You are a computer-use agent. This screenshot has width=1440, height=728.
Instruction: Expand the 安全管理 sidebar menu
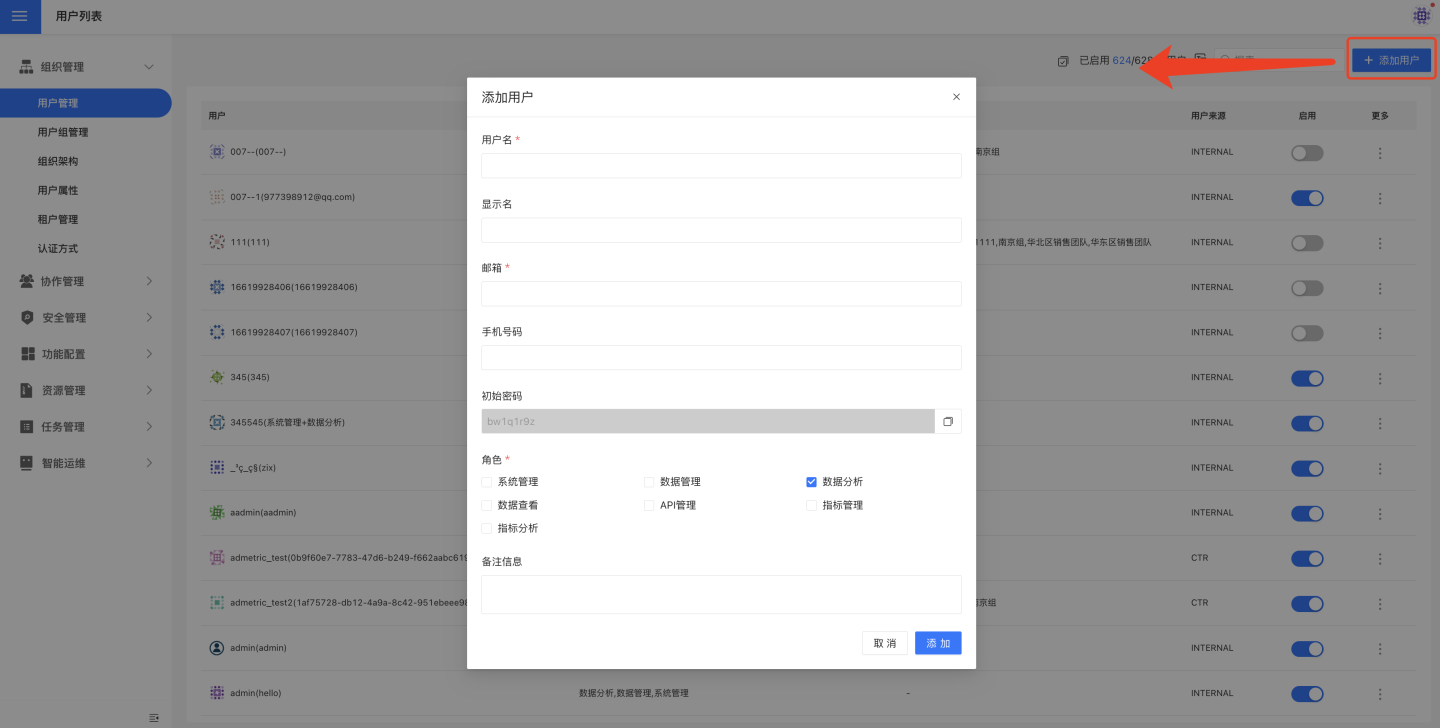click(x=86, y=318)
